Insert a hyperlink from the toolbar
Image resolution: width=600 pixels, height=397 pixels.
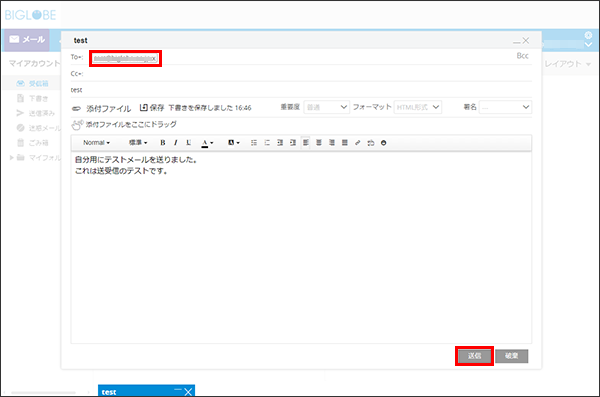tap(358, 143)
